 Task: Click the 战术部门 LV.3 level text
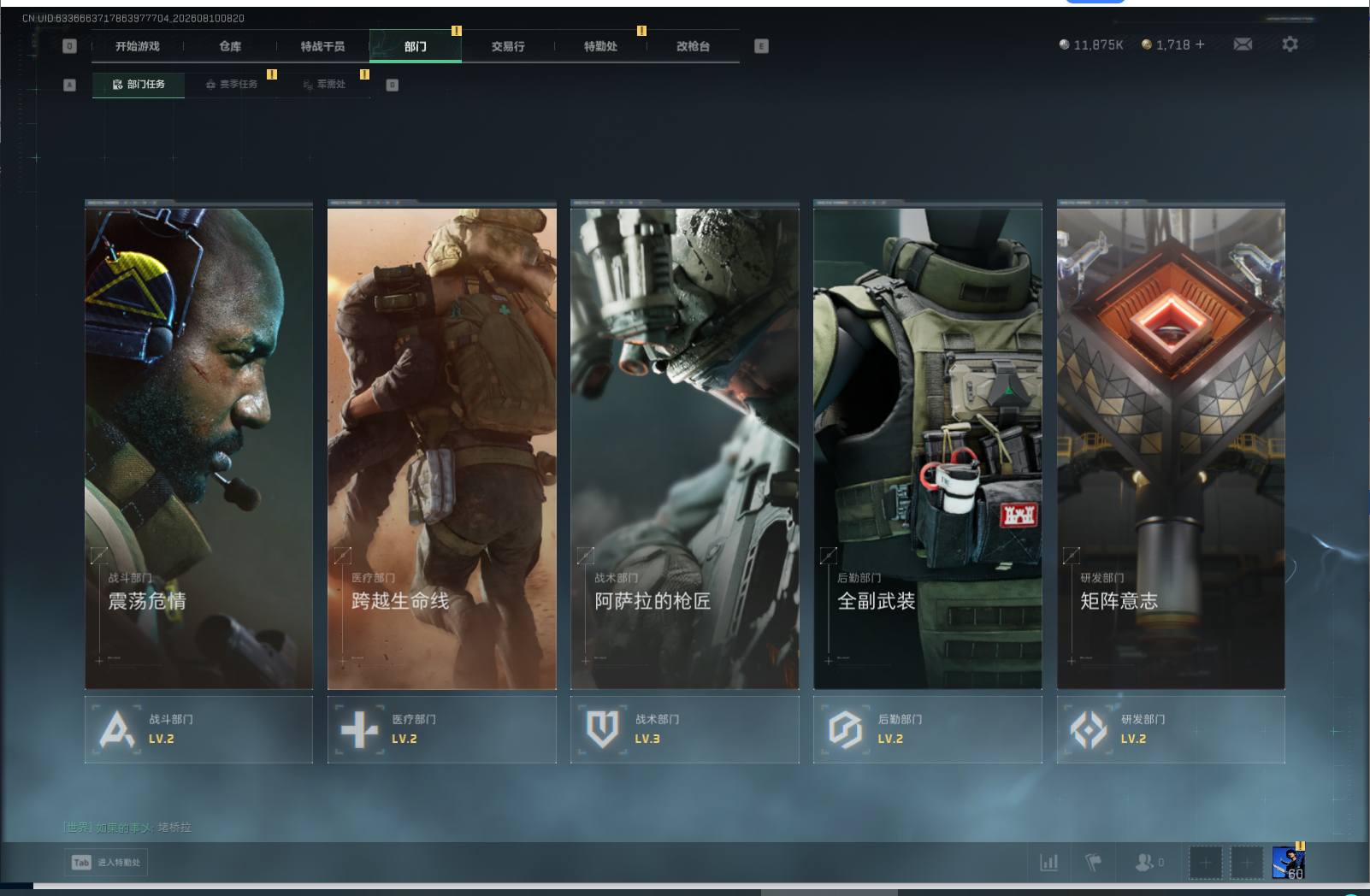pyautogui.click(x=647, y=740)
